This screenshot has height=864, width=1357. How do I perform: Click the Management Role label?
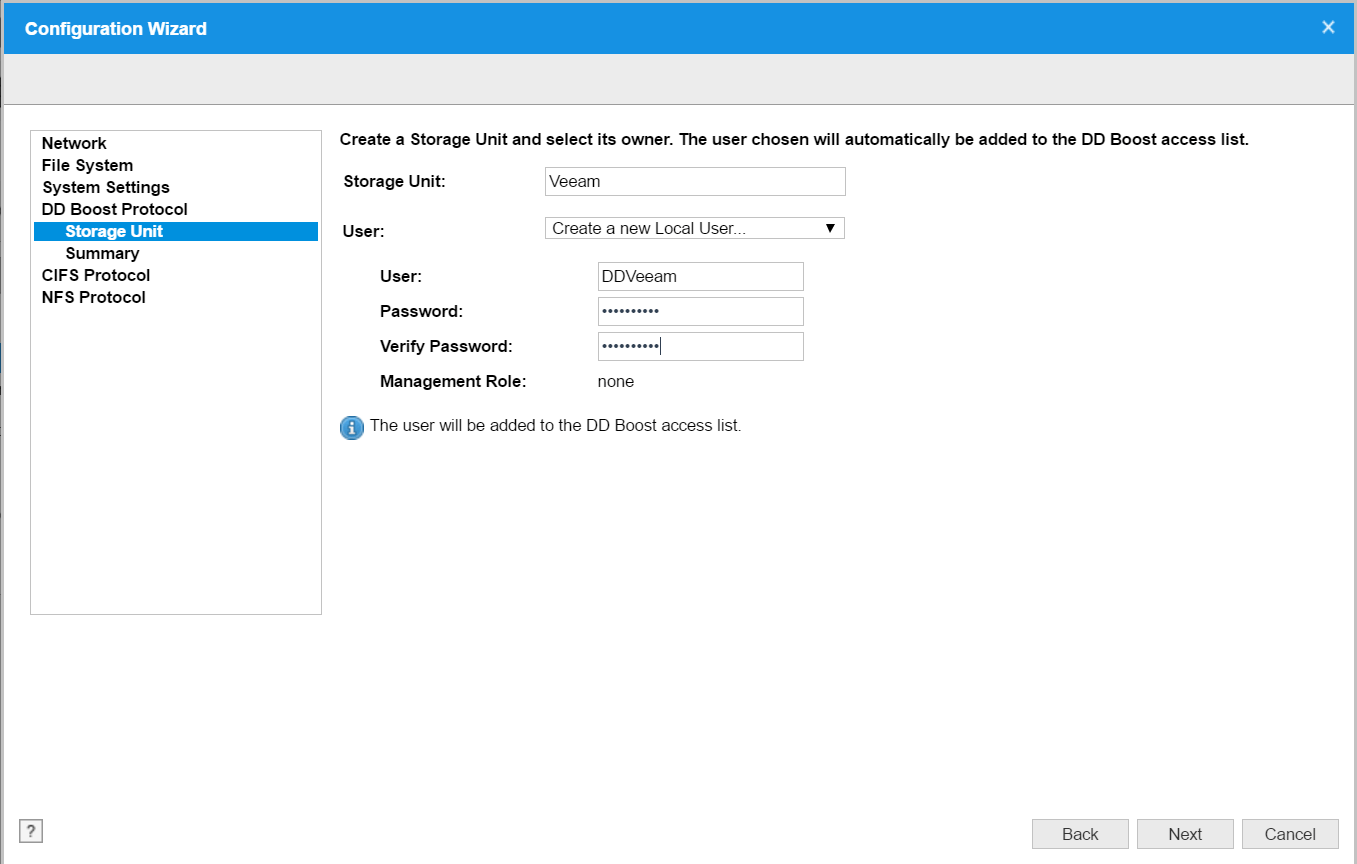pos(453,381)
